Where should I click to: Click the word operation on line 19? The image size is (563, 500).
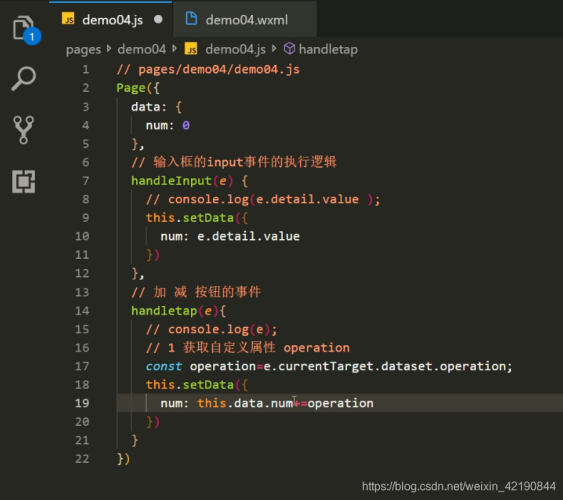tap(340, 403)
